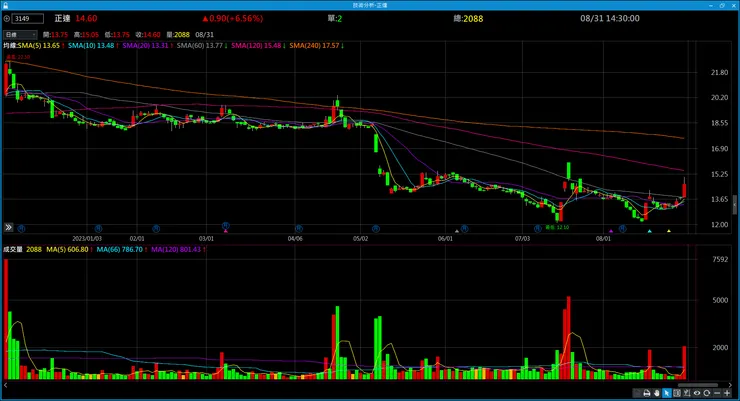Click the SMA(10) 13.48 indicator label
740x401 pixels.
(91, 46)
